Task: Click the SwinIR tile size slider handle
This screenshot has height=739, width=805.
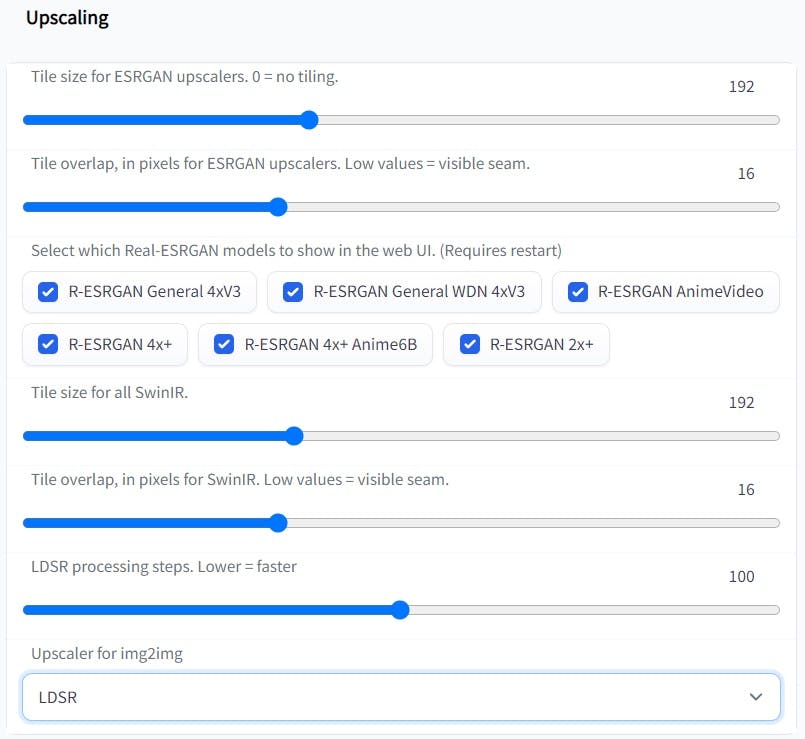Action: coord(294,436)
